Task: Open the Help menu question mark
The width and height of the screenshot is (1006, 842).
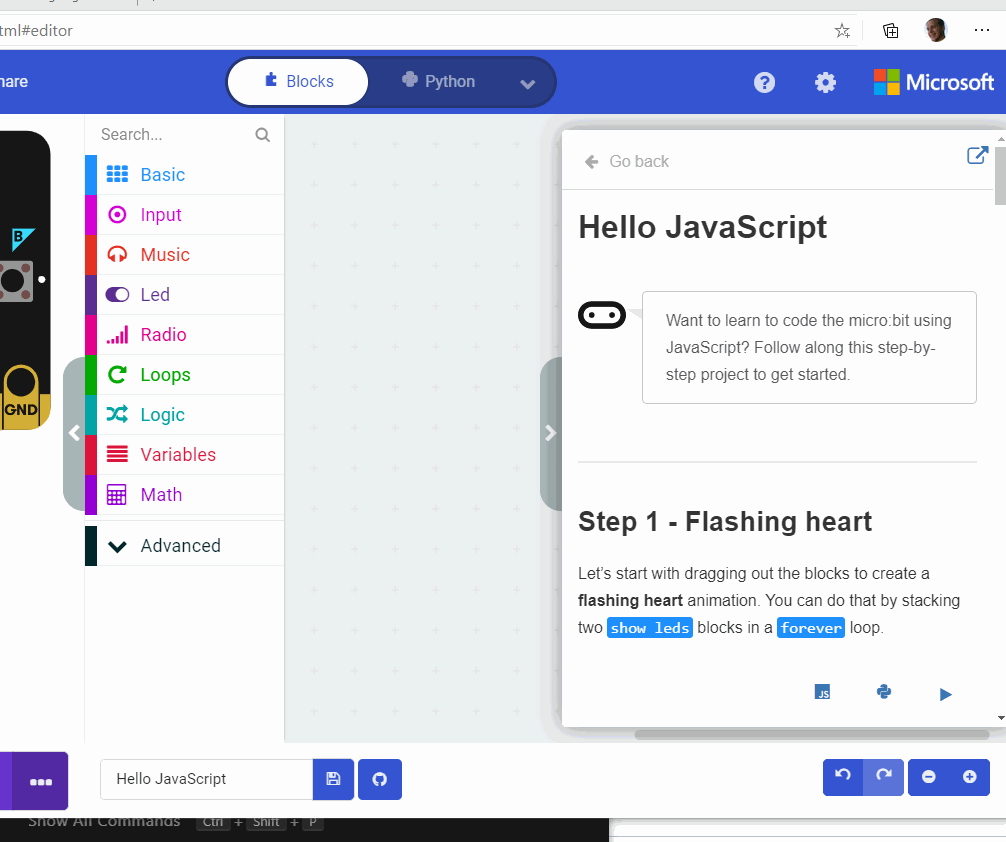Action: coord(764,82)
